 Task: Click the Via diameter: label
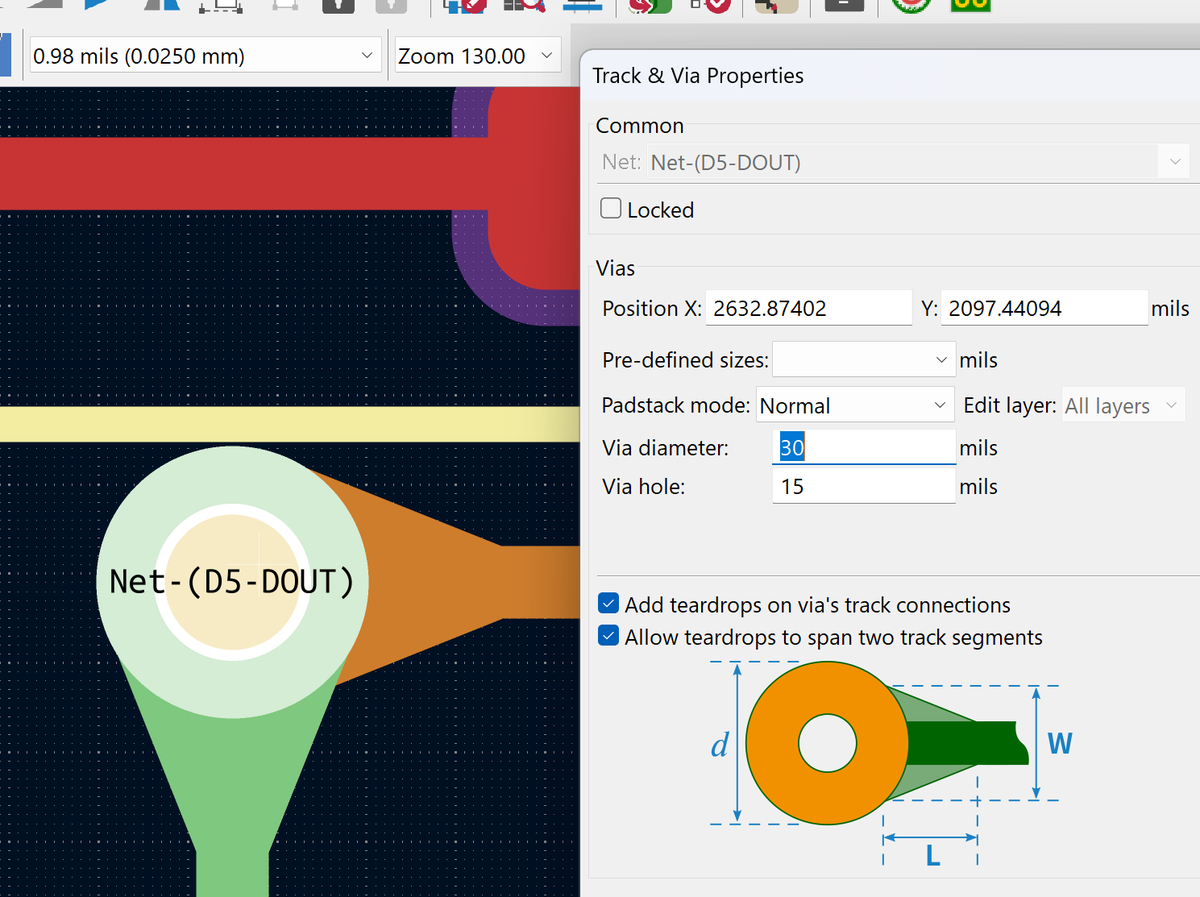click(x=665, y=448)
